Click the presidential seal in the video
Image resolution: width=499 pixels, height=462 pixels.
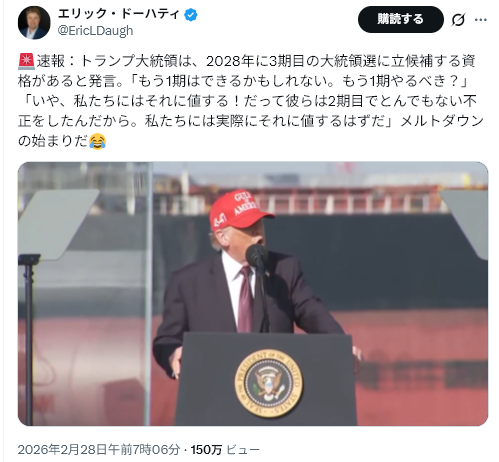(x=268, y=383)
